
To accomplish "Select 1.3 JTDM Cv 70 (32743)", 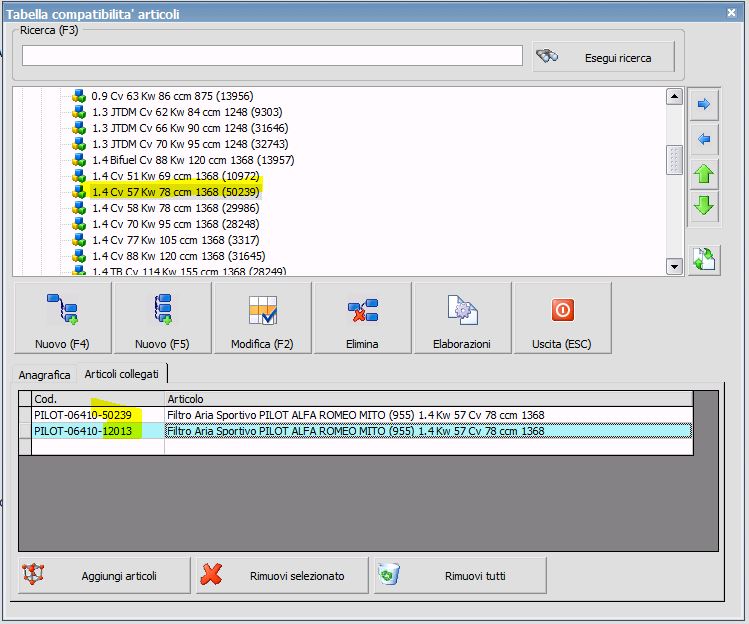I will click(190, 144).
